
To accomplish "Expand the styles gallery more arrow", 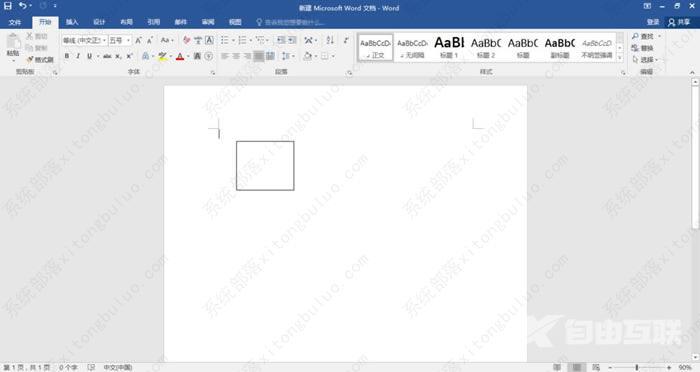I will coord(620,58).
